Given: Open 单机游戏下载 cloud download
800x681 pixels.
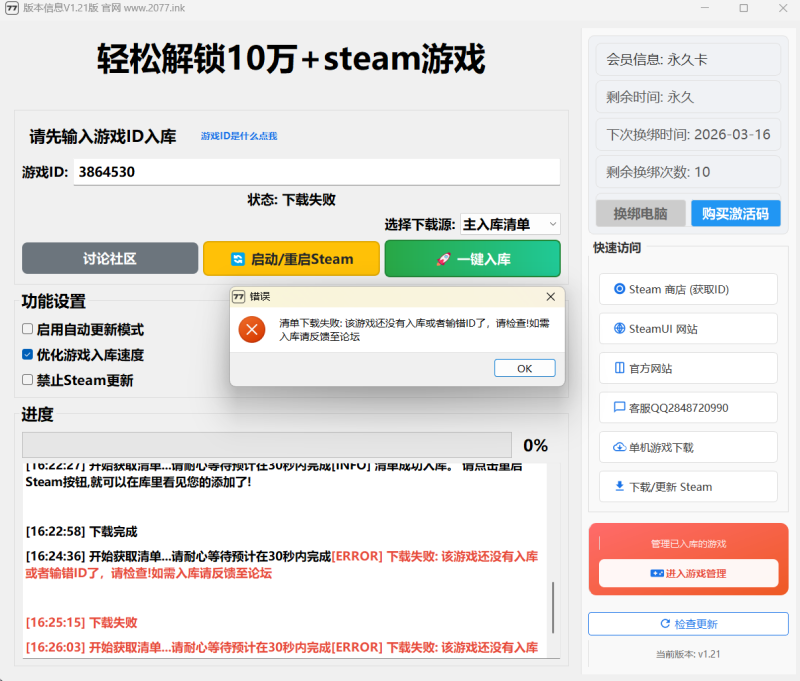Looking at the screenshot, I should [687, 447].
